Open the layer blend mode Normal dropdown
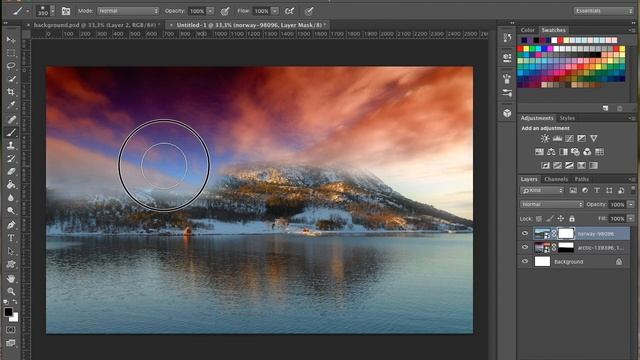The width and height of the screenshot is (640, 360). coord(551,204)
